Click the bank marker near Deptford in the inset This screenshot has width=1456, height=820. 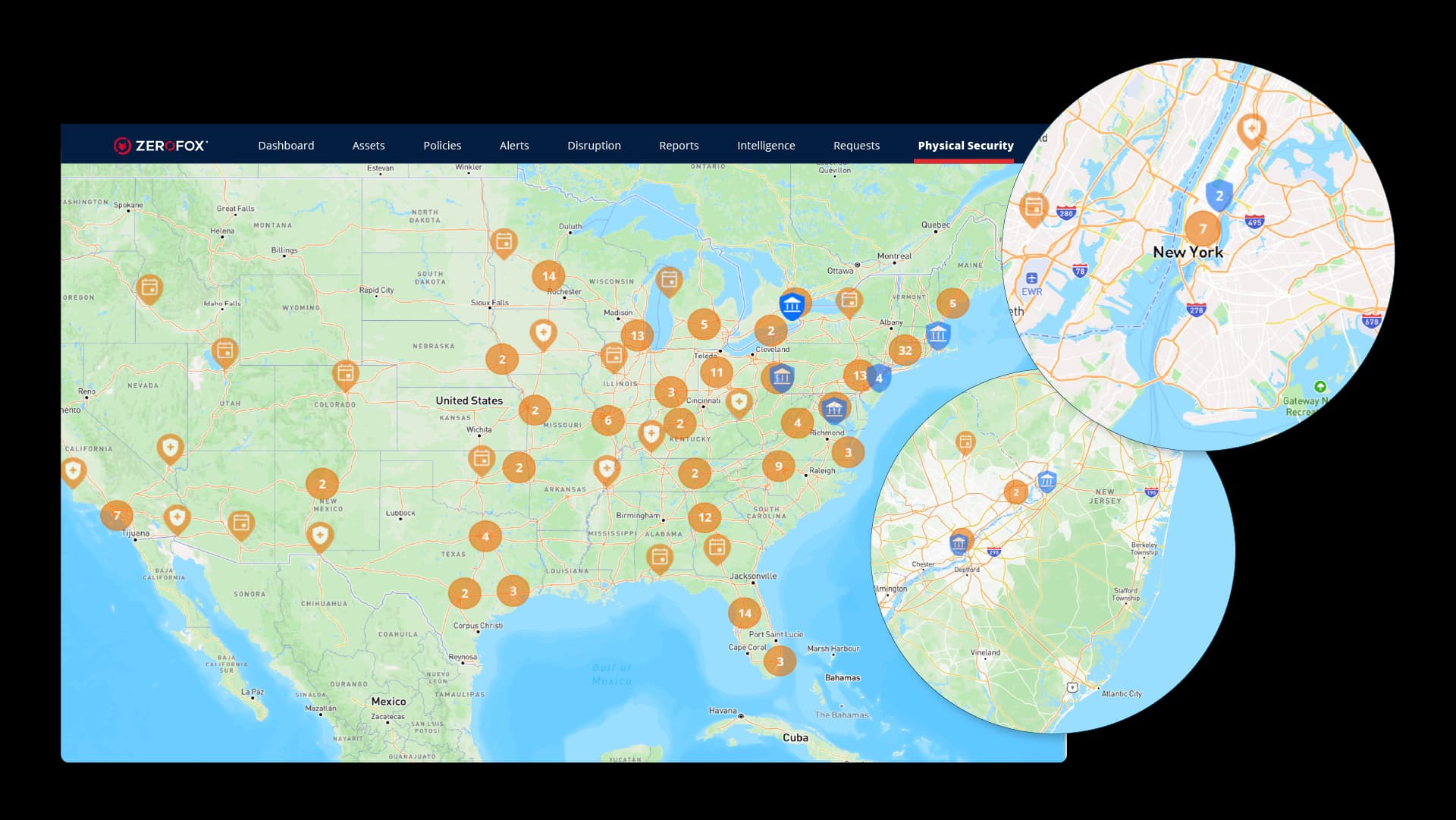959,543
